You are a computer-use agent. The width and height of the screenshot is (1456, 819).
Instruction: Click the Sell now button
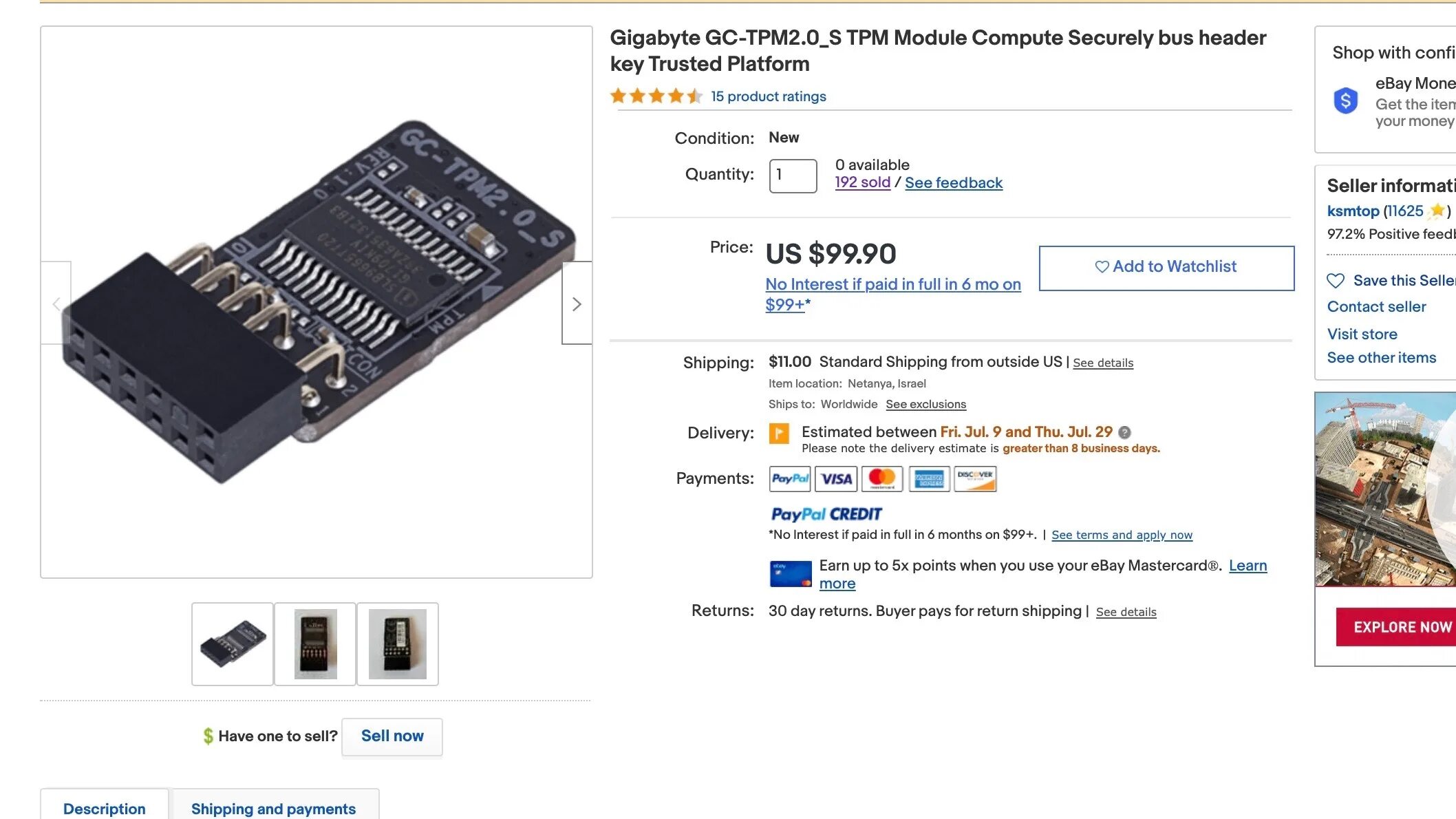(x=392, y=736)
